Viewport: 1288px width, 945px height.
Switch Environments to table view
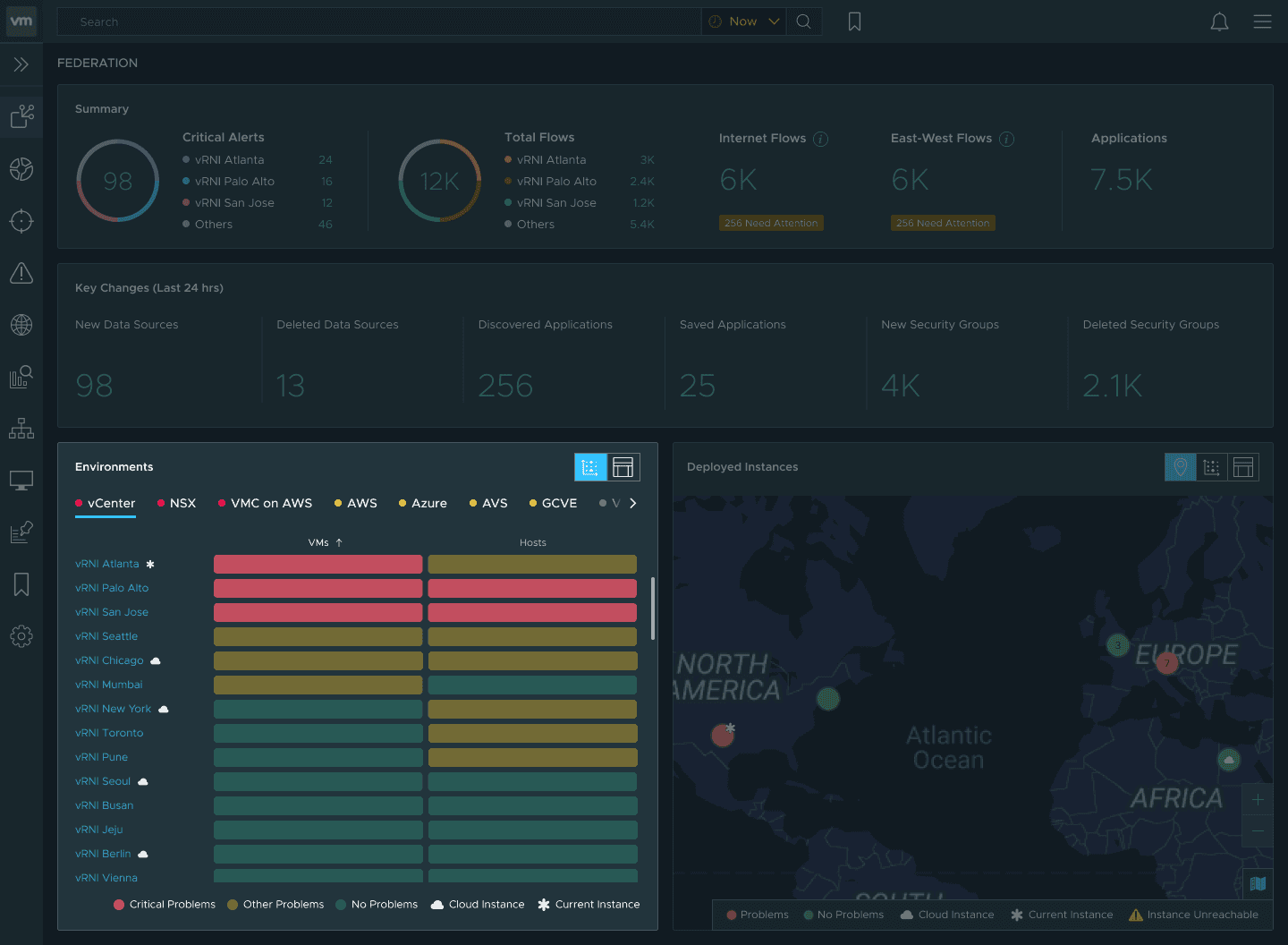pos(623,467)
